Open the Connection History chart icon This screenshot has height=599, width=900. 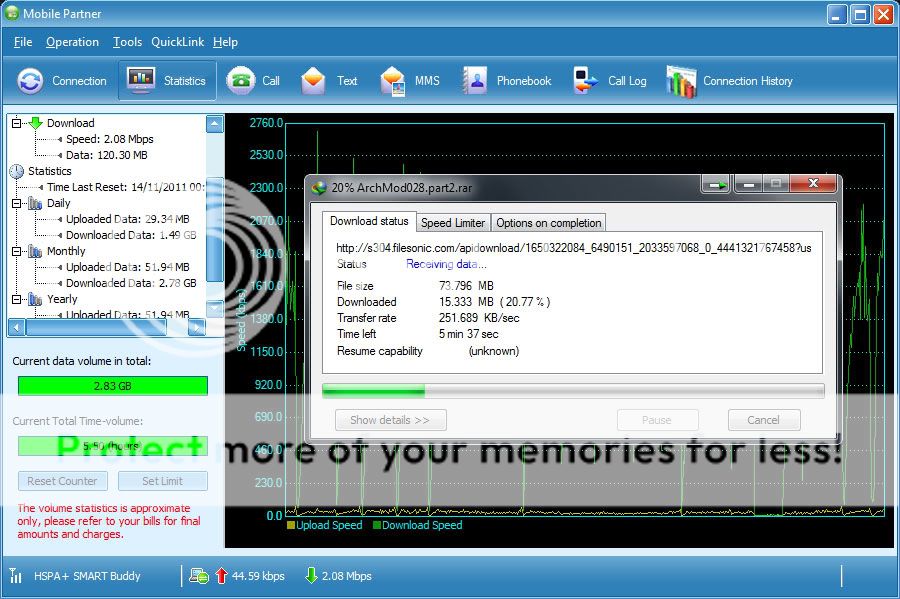click(681, 81)
